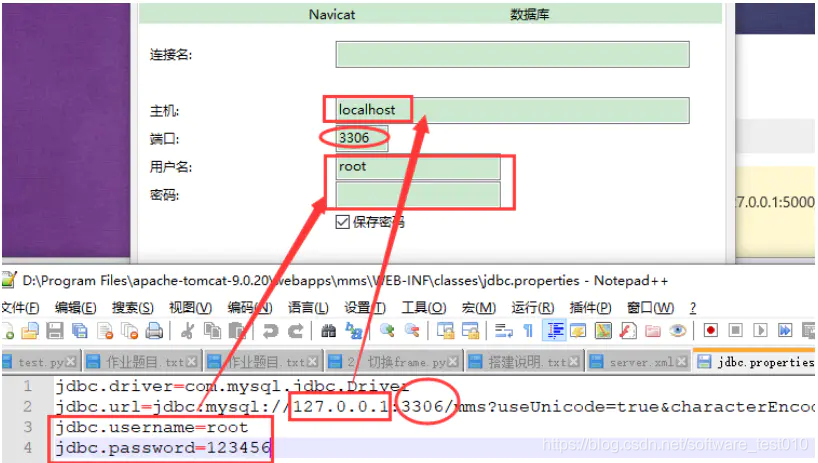Click the 用户名 field containing root

tap(418, 167)
